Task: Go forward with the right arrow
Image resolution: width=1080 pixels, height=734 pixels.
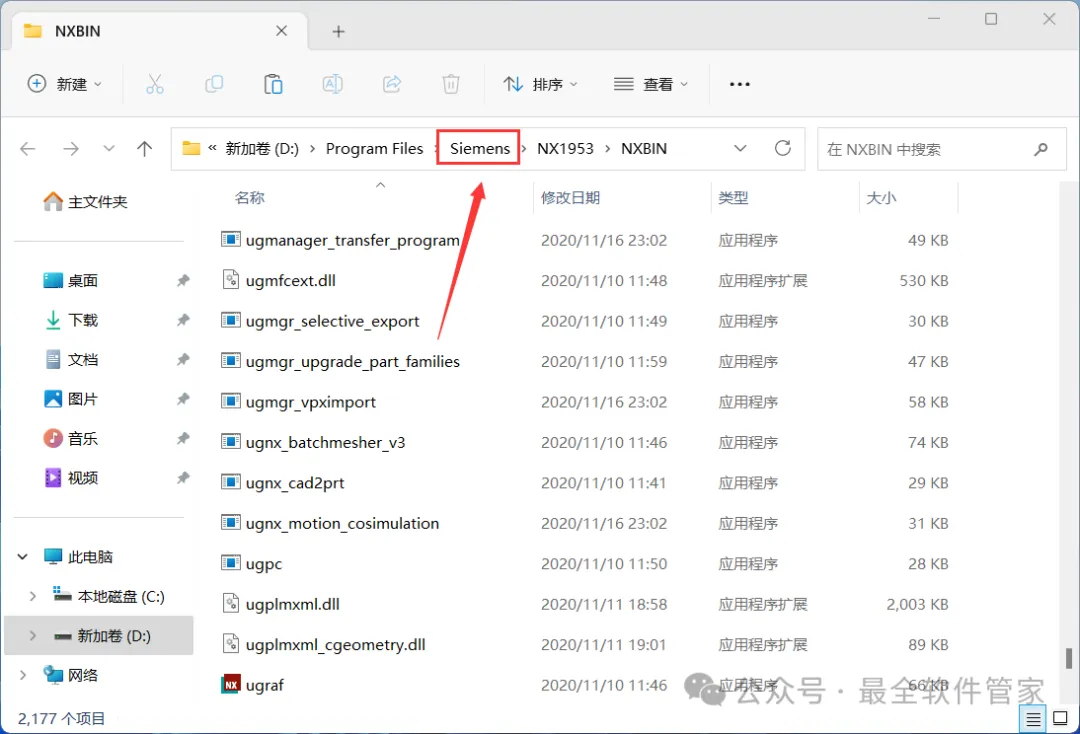Action: (x=71, y=149)
